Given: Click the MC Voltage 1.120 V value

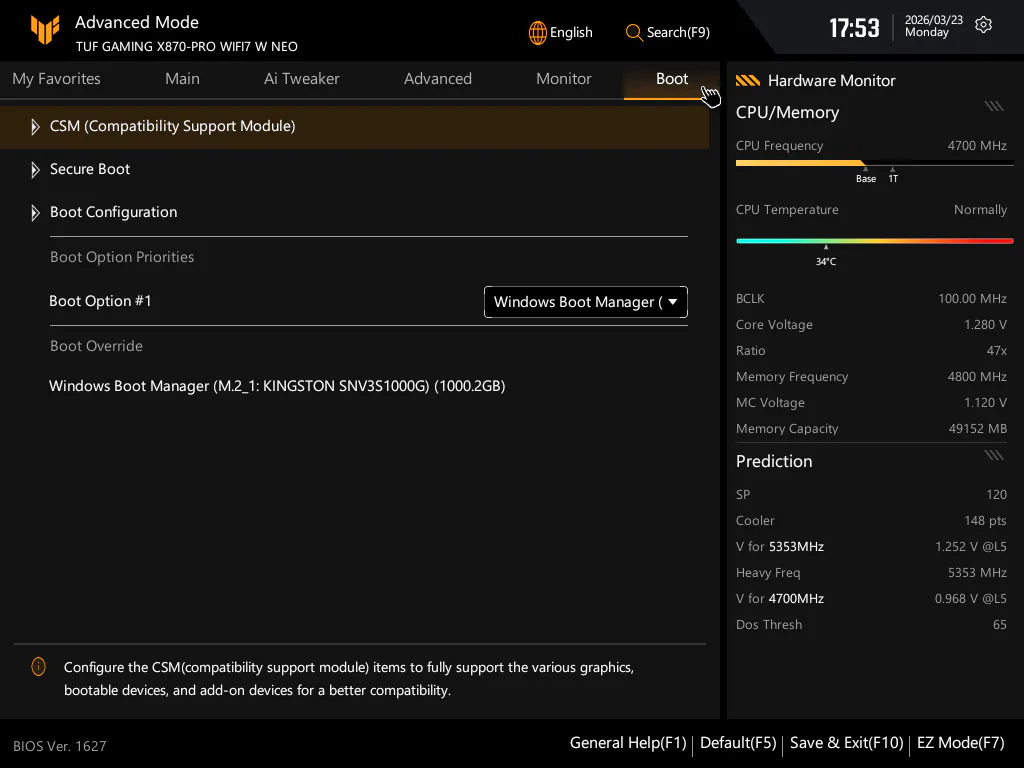Looking at the screenshot, I should (x=985, y=403).
